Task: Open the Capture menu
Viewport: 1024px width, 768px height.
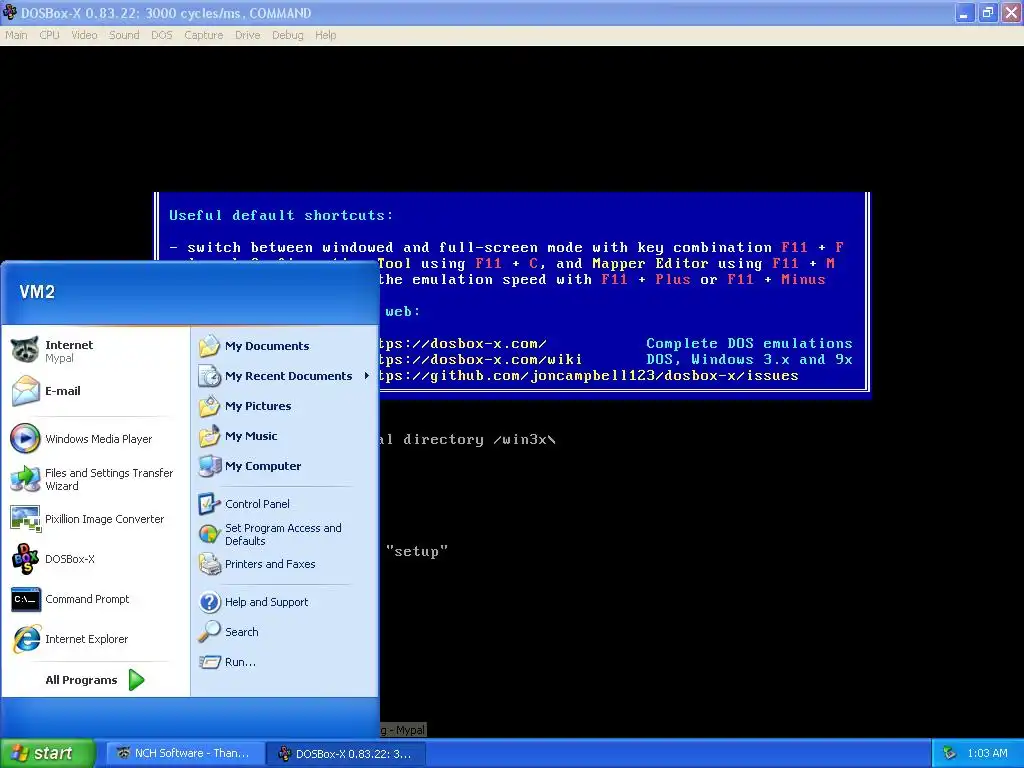Action: point(204,35)
